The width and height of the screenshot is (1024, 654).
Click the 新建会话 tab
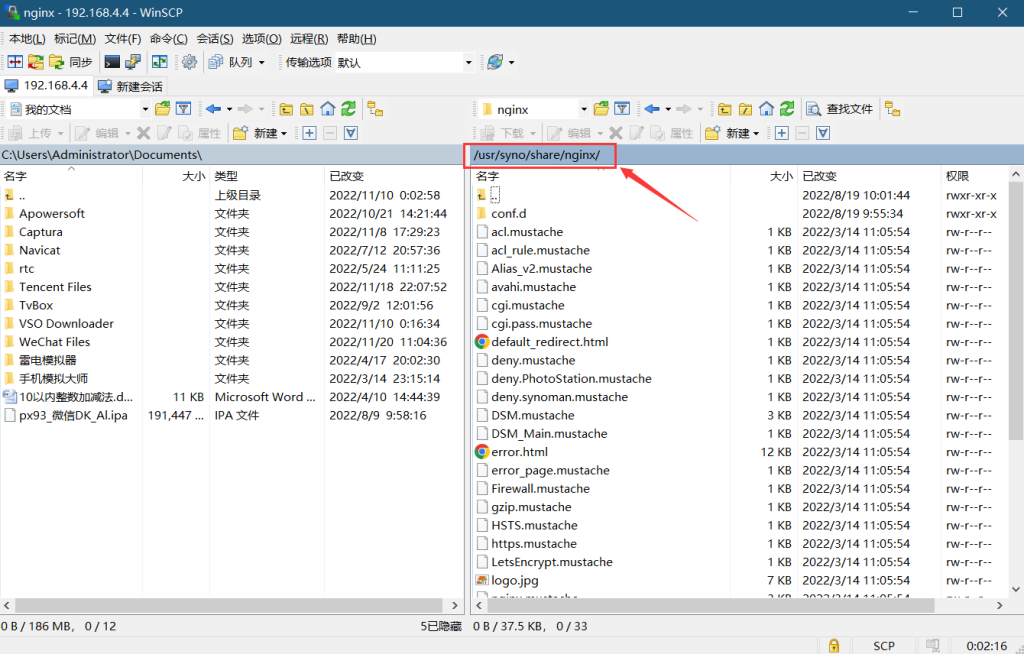[x=131, y=86]
